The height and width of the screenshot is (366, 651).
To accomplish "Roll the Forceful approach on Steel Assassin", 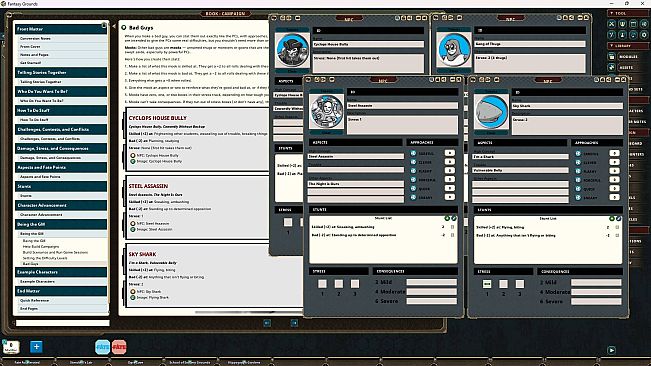I will (413, 180).
